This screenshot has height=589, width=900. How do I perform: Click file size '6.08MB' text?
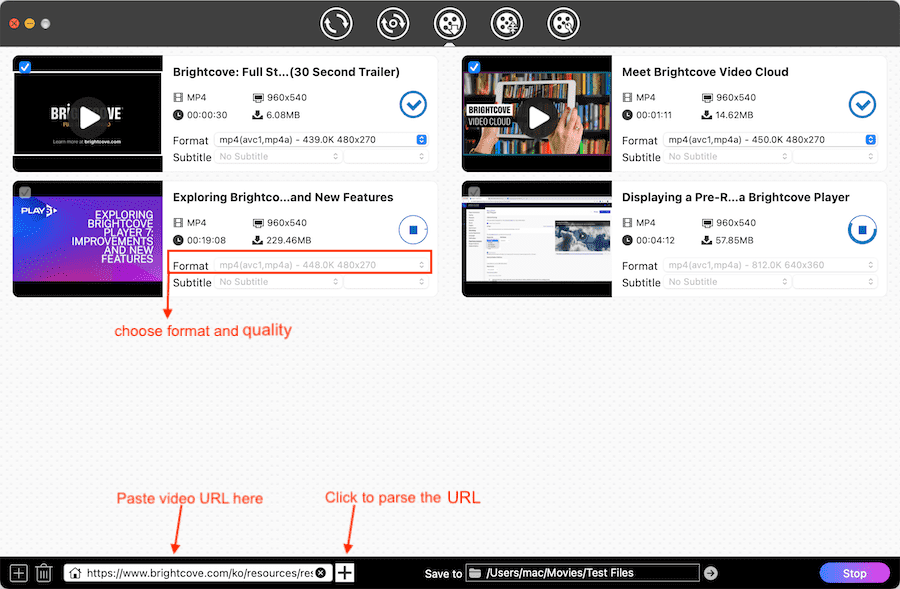click(283, 115)
